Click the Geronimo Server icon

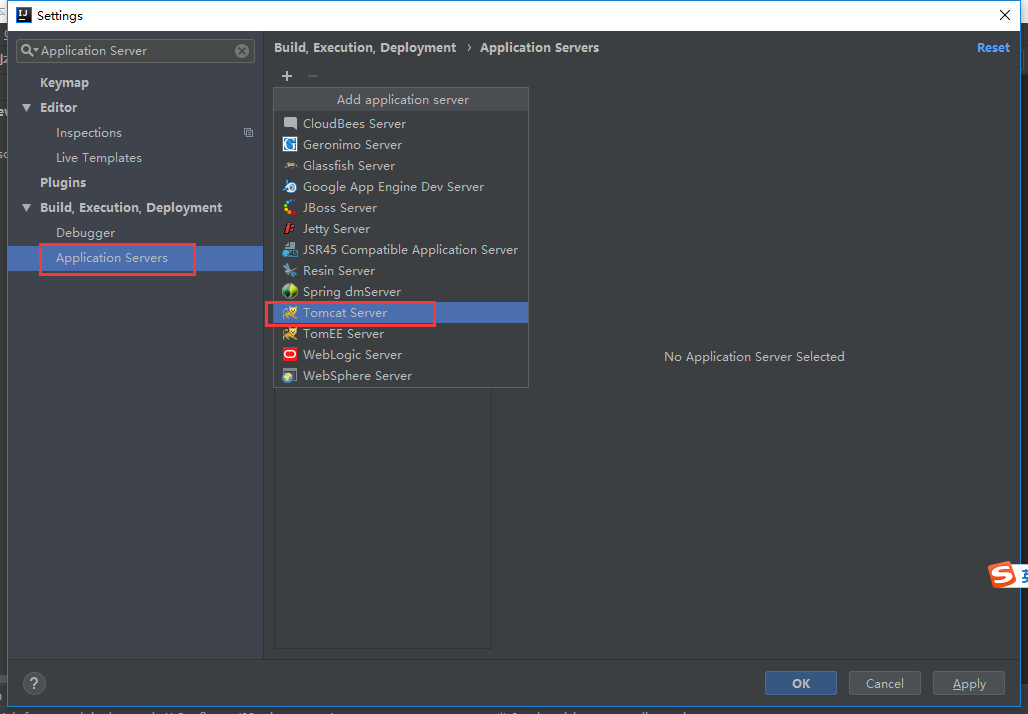point(290,144)
